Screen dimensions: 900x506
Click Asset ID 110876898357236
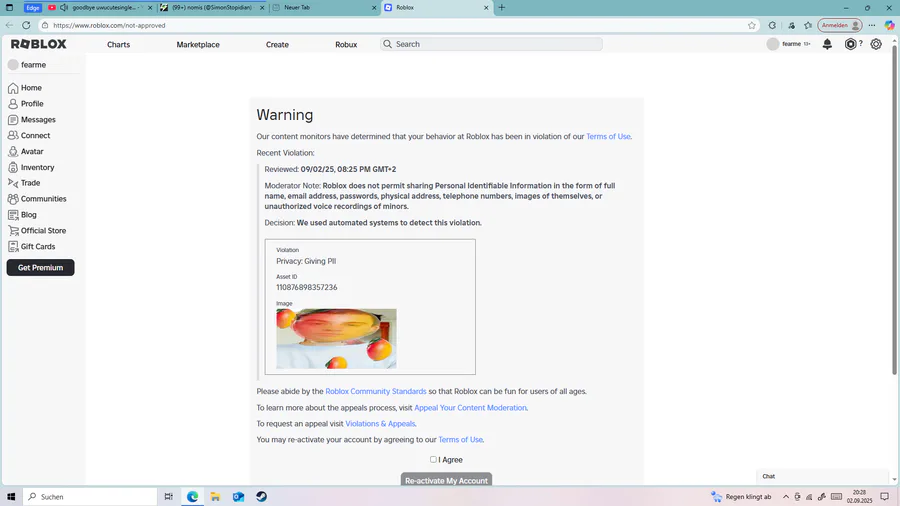307,287
